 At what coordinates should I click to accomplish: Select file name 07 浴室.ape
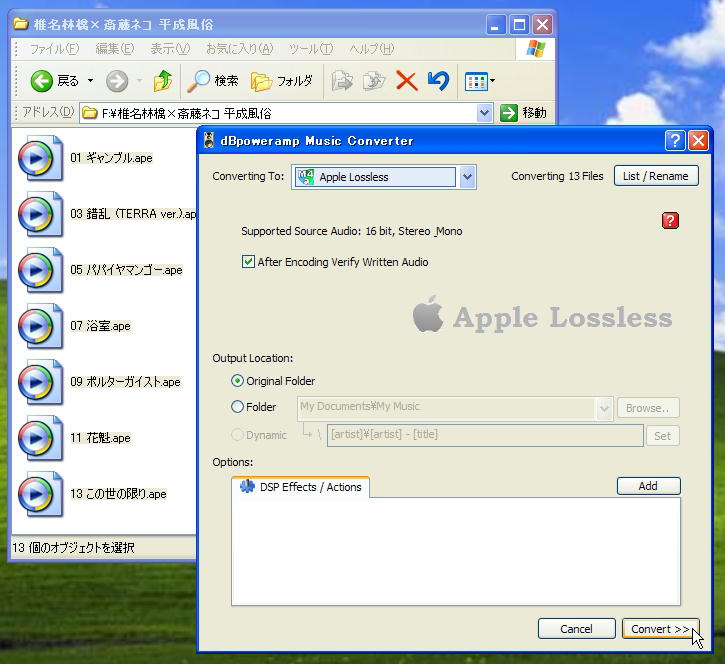point(100,326)
